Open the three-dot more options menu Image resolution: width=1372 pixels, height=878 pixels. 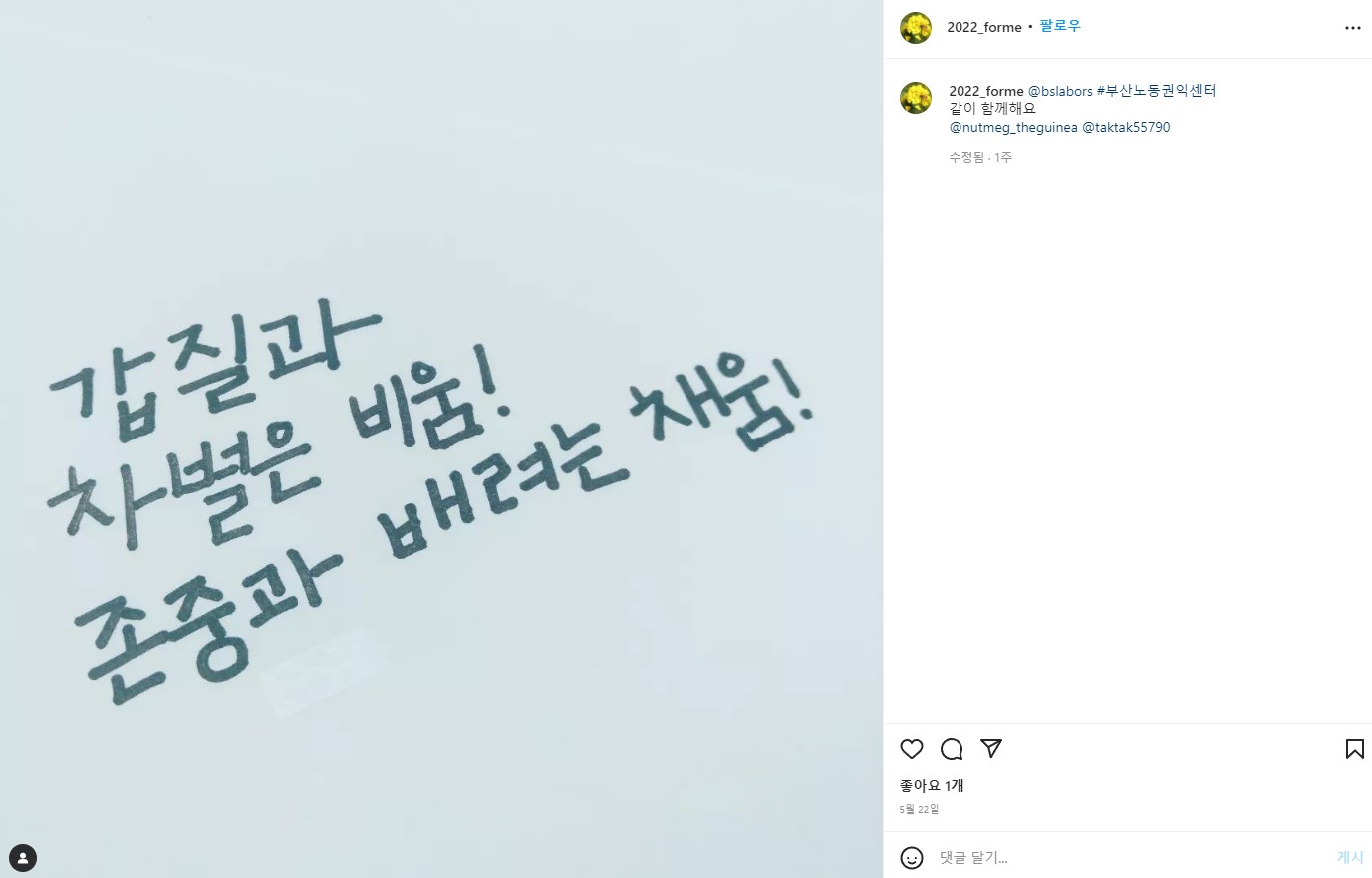(x=1353, y=28)
